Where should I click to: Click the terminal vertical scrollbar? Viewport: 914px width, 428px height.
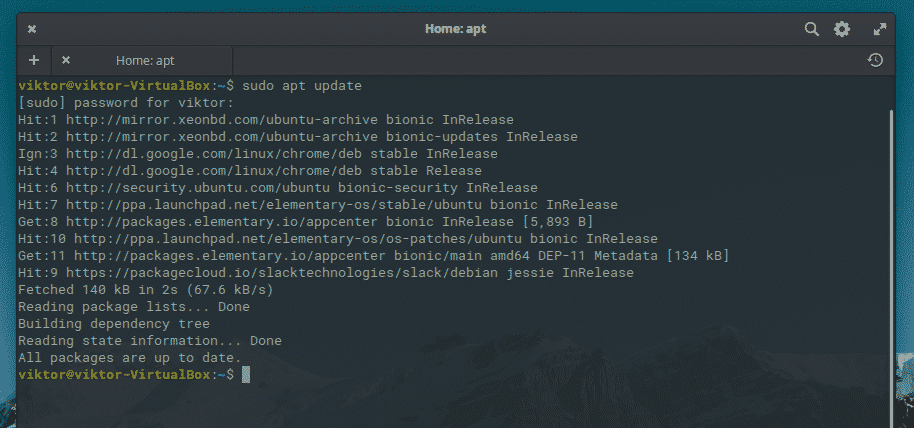(x=892, y=268)
